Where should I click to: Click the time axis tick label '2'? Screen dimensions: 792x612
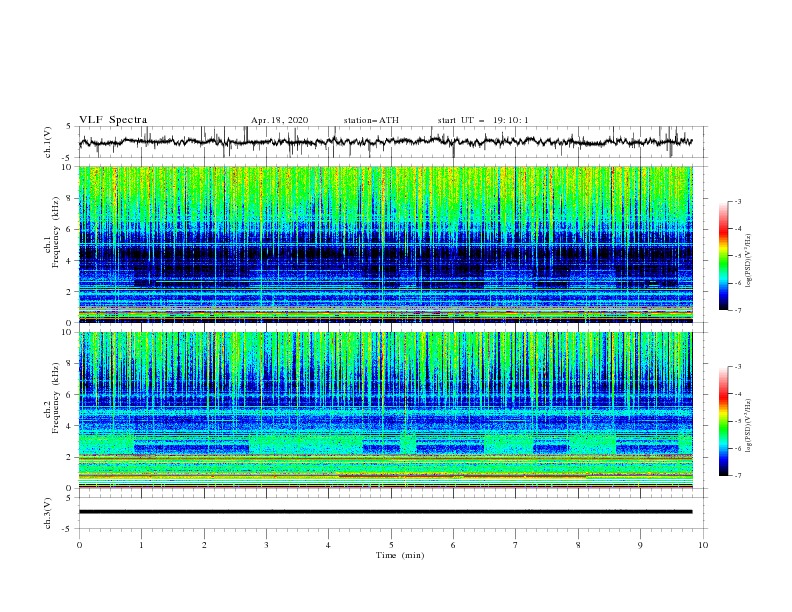coord(204,545)
